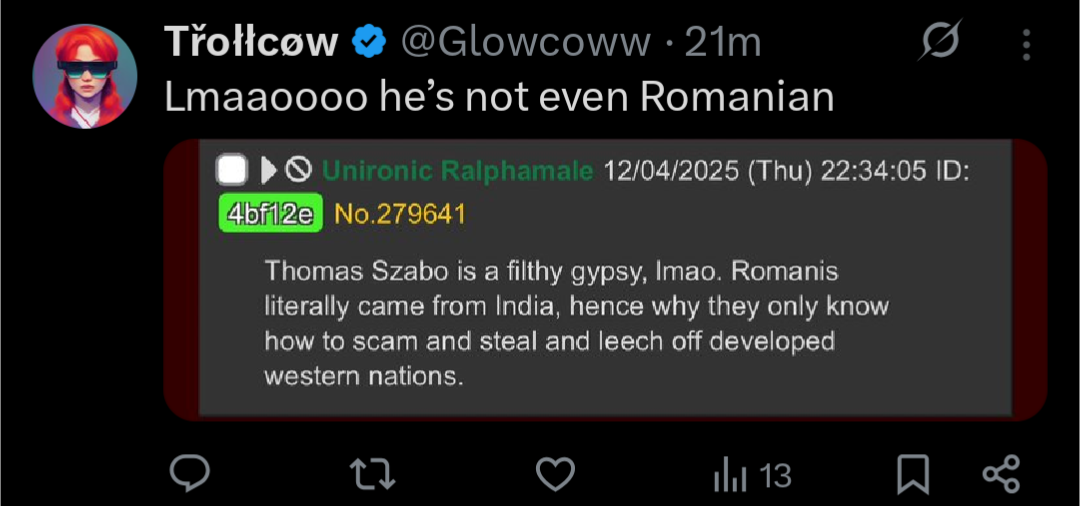Click the Unironic Ralphamale poster name

pyautogui.click(x=457, y=171)
